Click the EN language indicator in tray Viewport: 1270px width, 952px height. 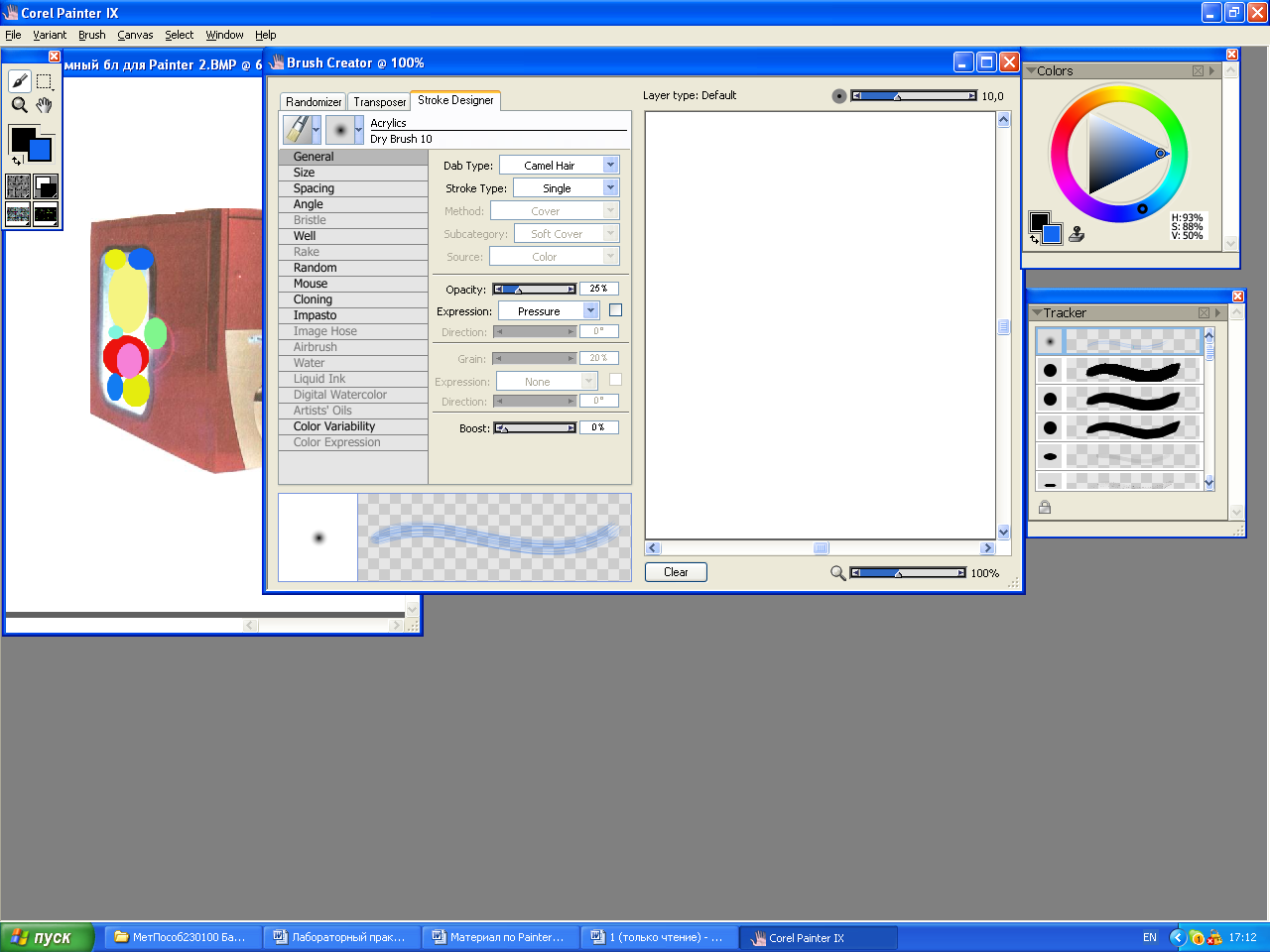click(1150, 937)
